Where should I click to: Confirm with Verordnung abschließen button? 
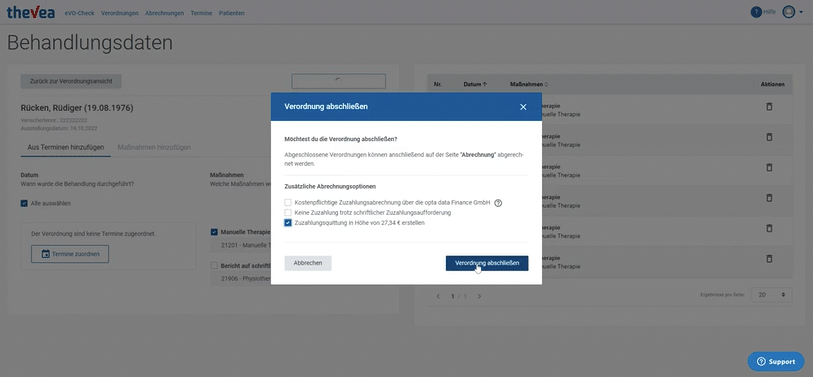(x=487, y=263)
